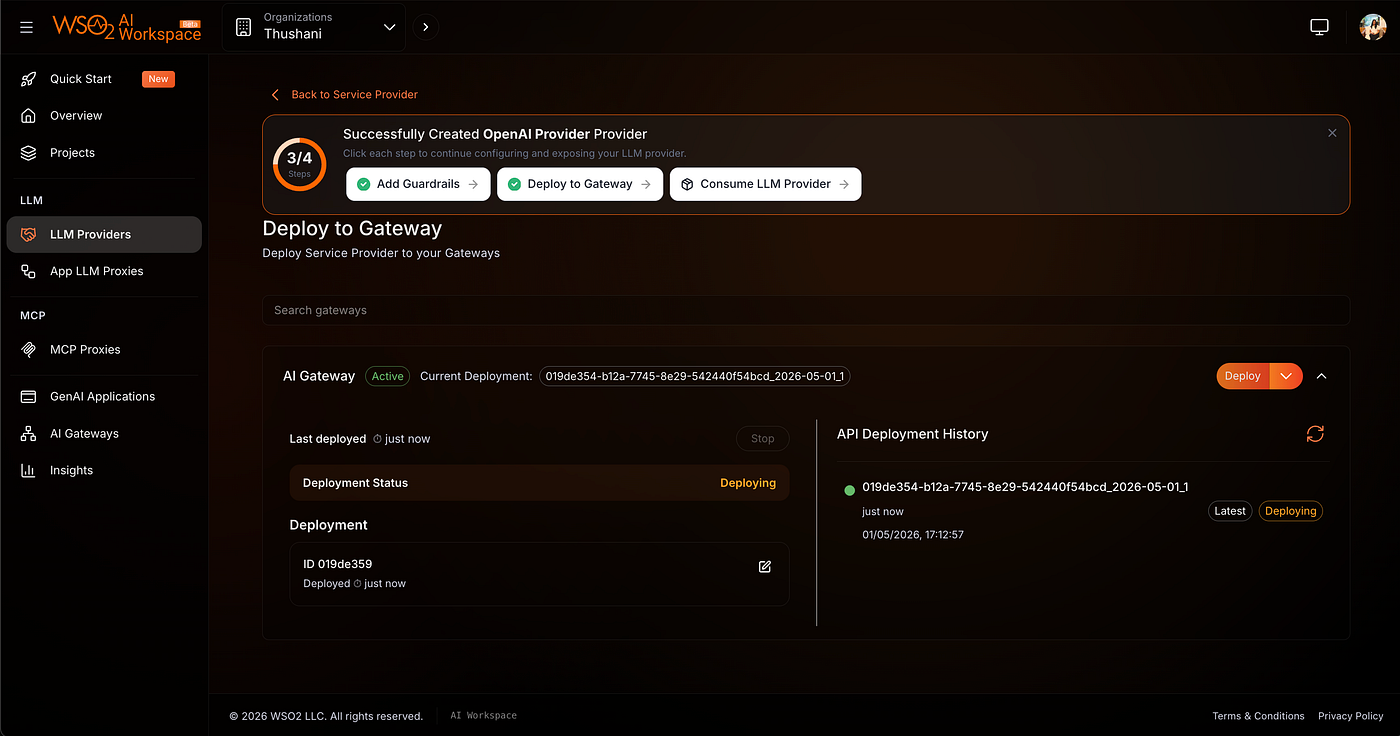Click the Deploy to Gateway step button
1400x736 pixels.
pyautogui.click(x=580, y=184)
